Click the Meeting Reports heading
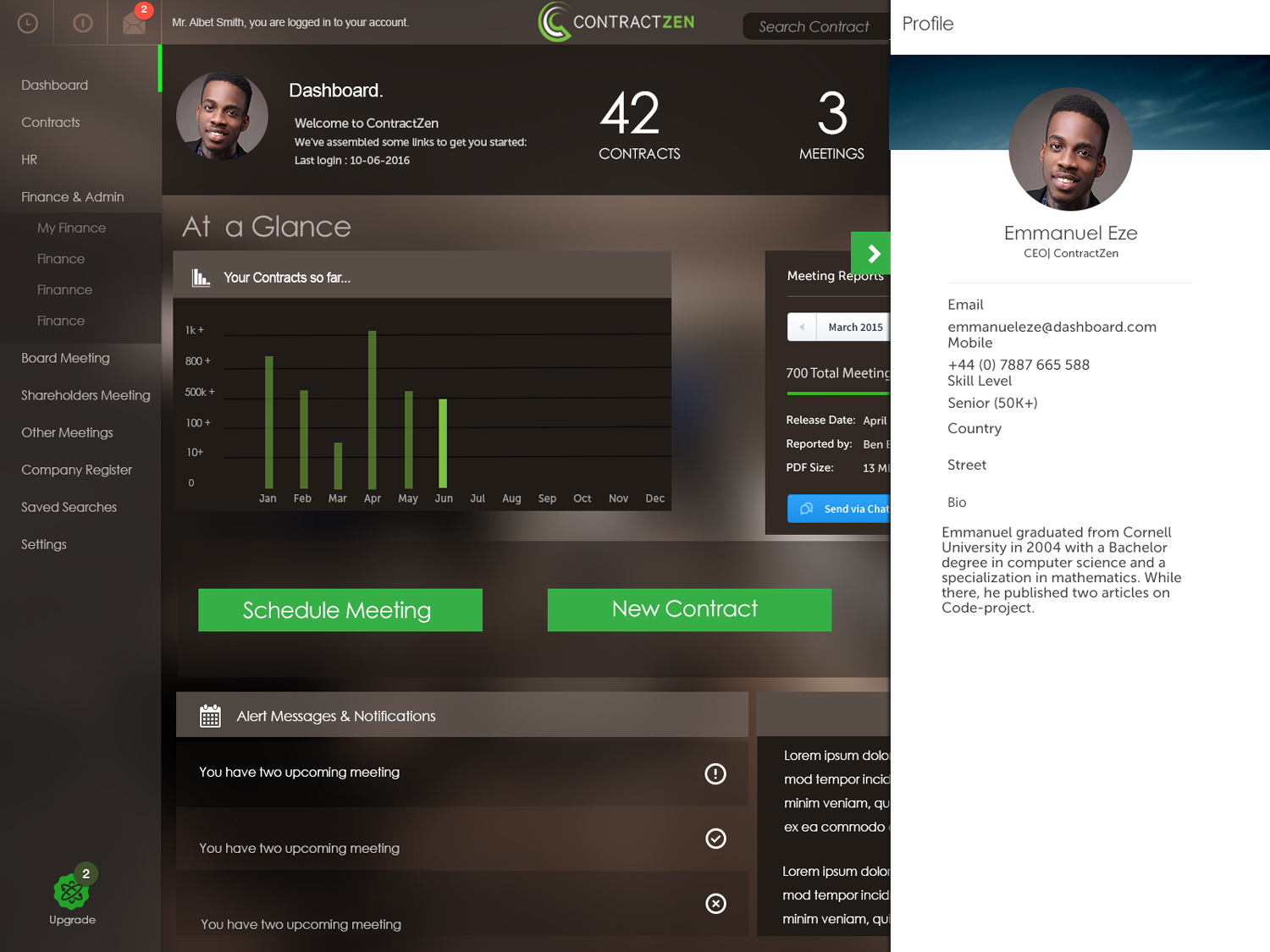The image size is (1270, 952). point(836,276)
